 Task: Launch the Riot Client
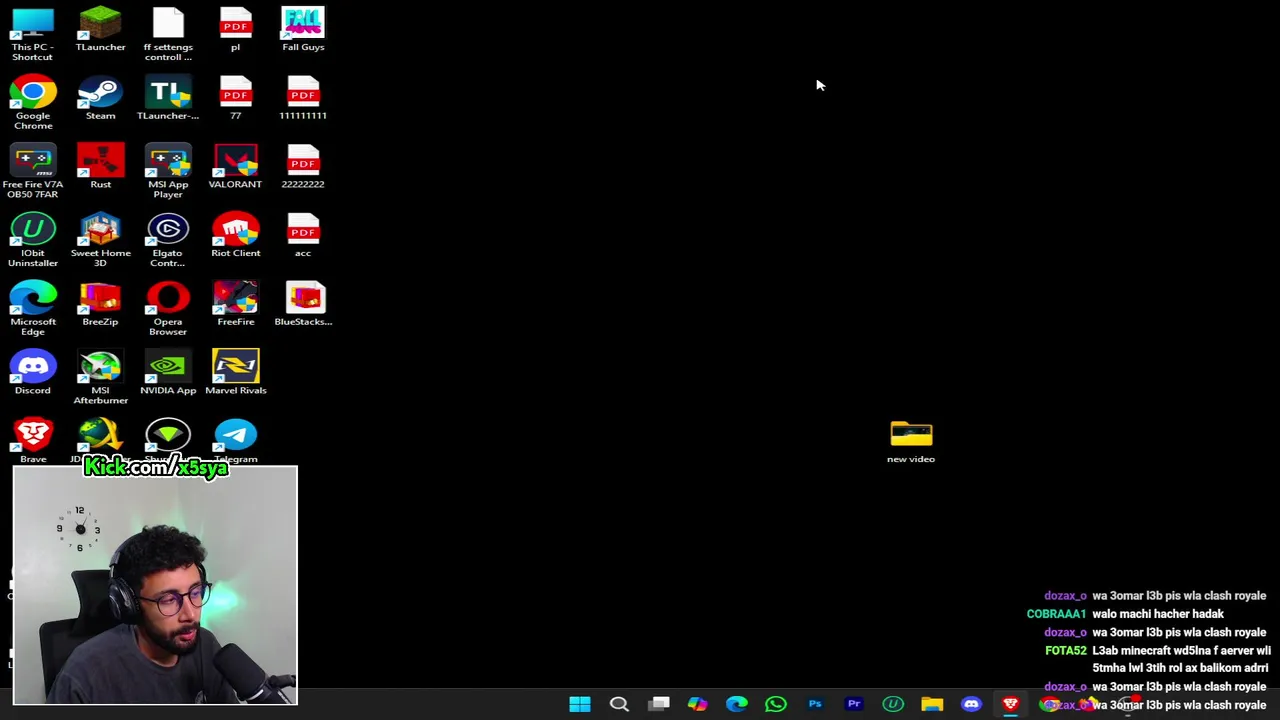(x=236, y=235)
